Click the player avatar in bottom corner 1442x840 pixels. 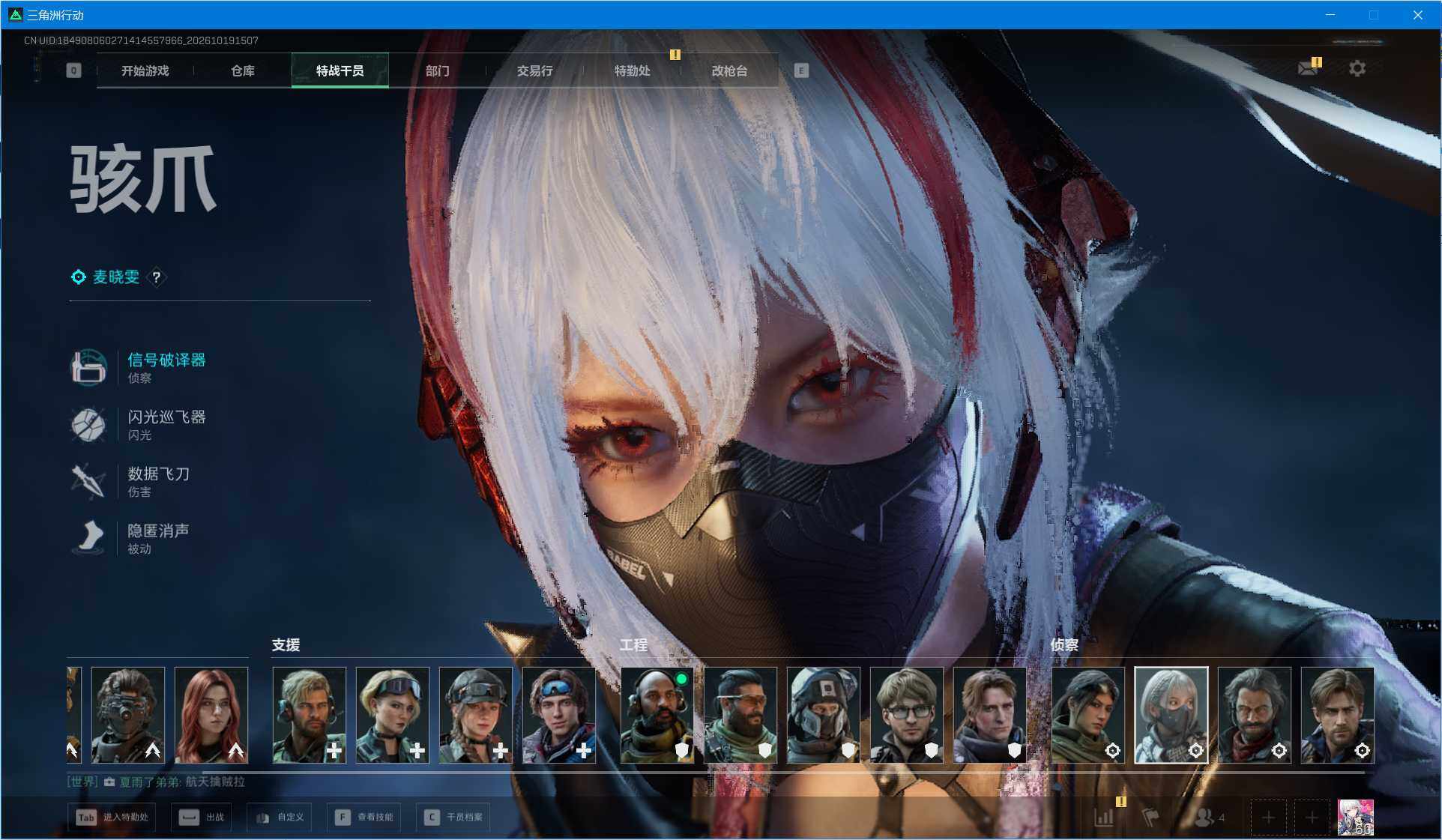click(x=1356, y=817)
